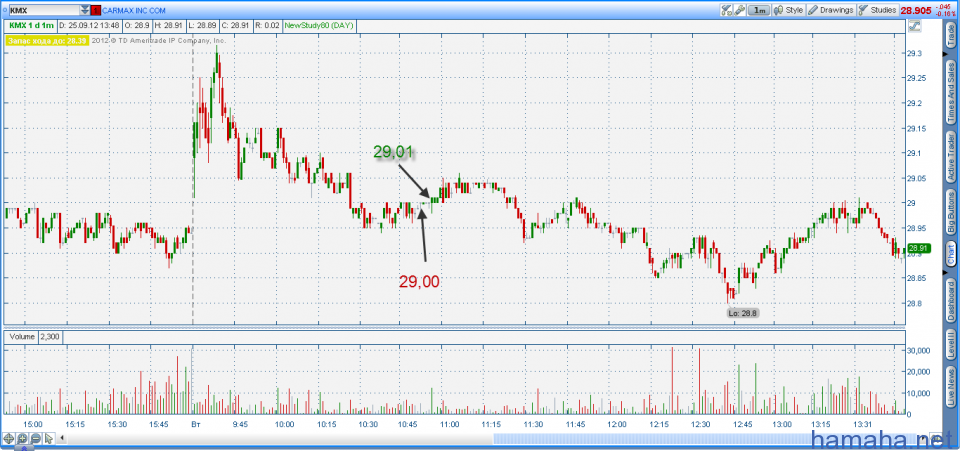Image resolution: width=960 pixels, height=451 pixels.
Task: Click the wrench chart settings icon
Action: [x=739, y=9]
